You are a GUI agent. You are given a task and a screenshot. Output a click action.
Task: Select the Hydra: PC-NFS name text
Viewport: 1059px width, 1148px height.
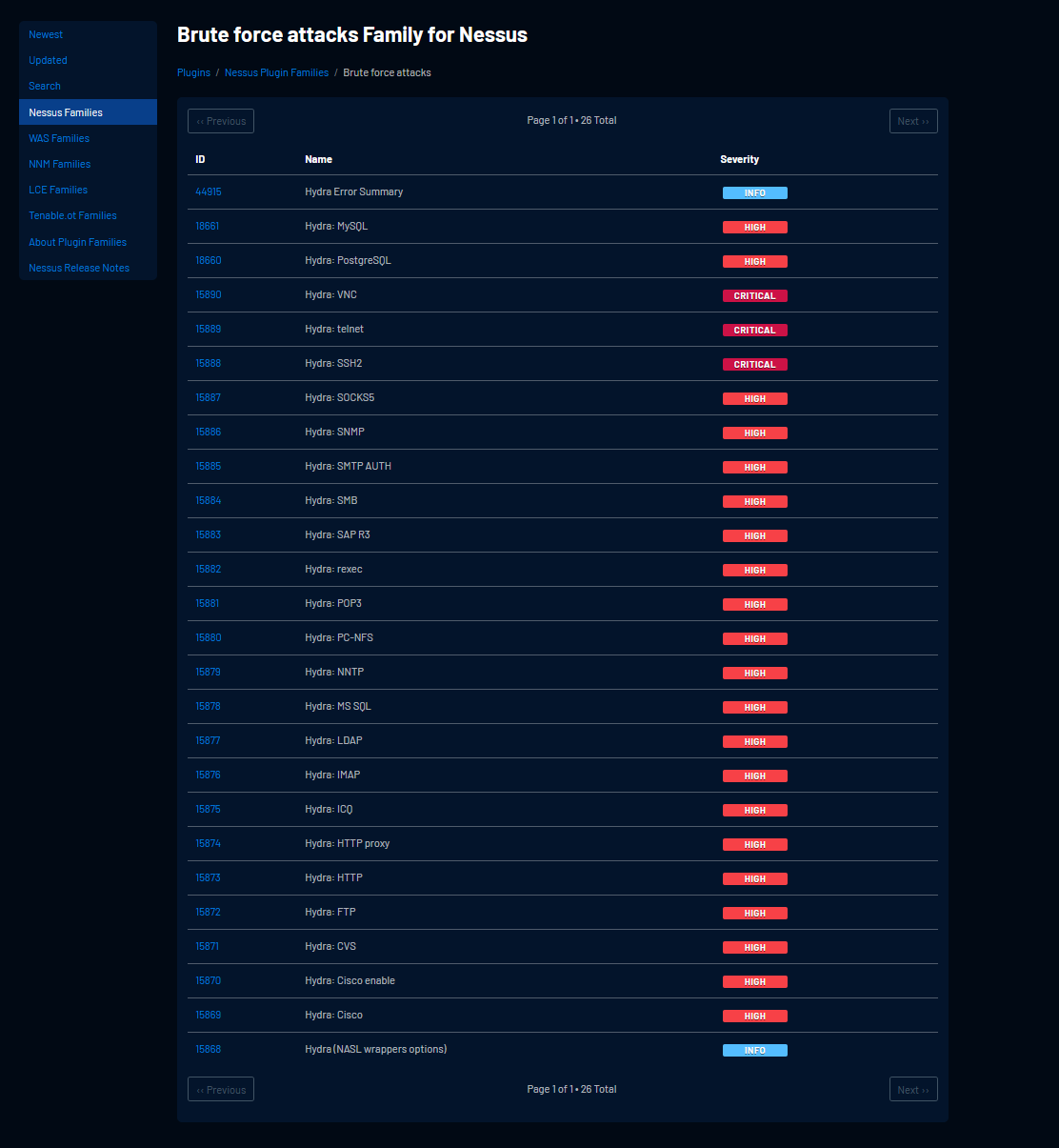click(x=339, y=637)
